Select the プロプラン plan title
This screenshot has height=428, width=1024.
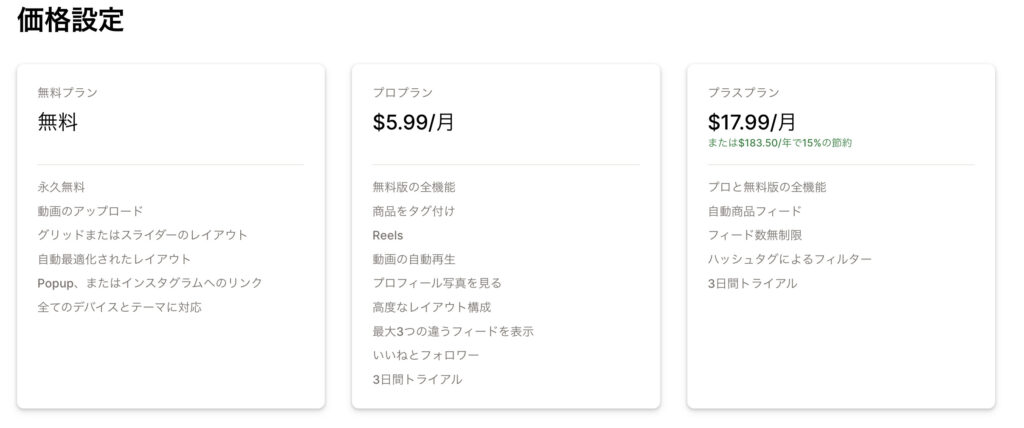point(402,93)
